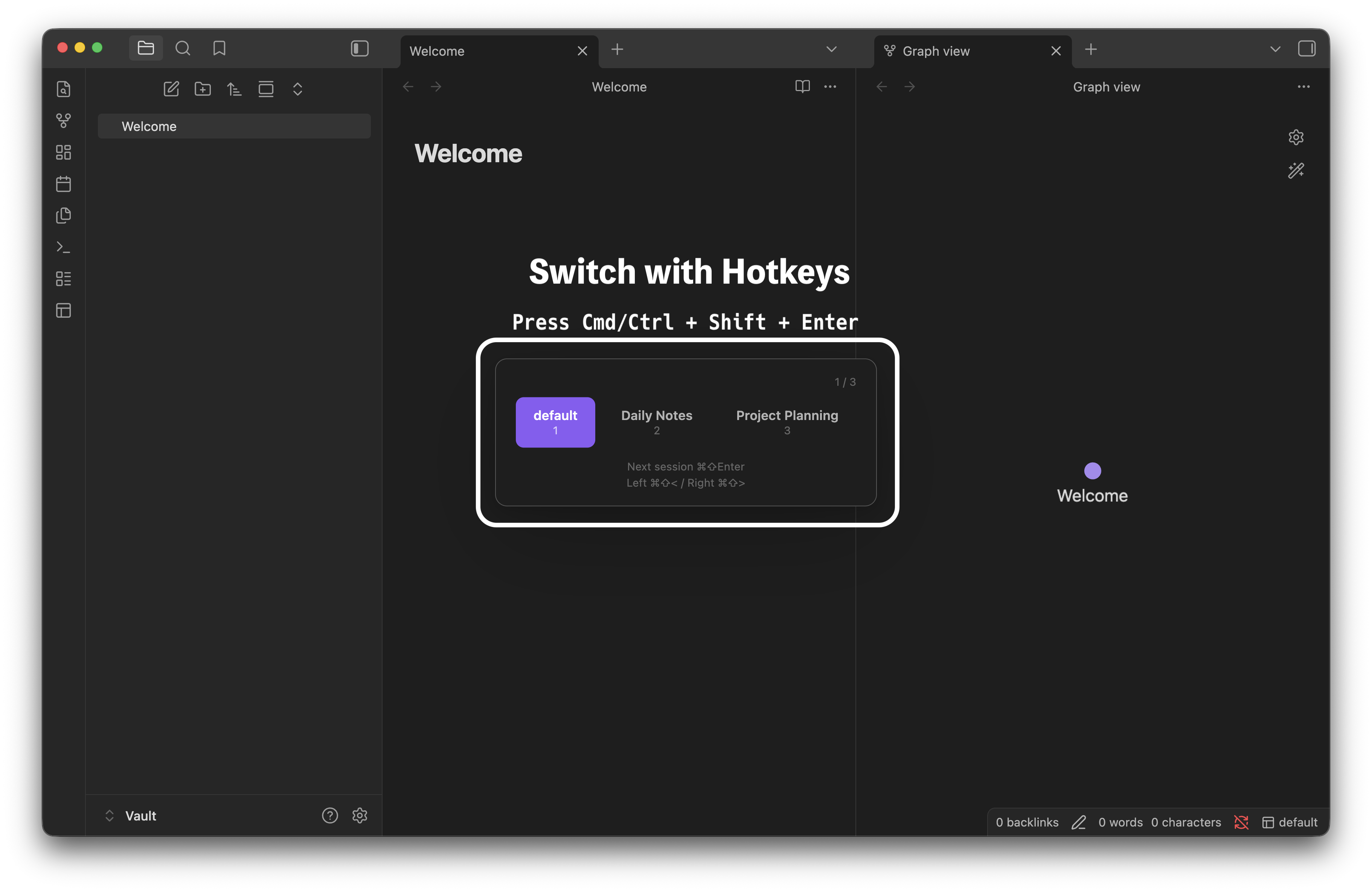Click the list-style ribbon icon

(x=63, y=279)
